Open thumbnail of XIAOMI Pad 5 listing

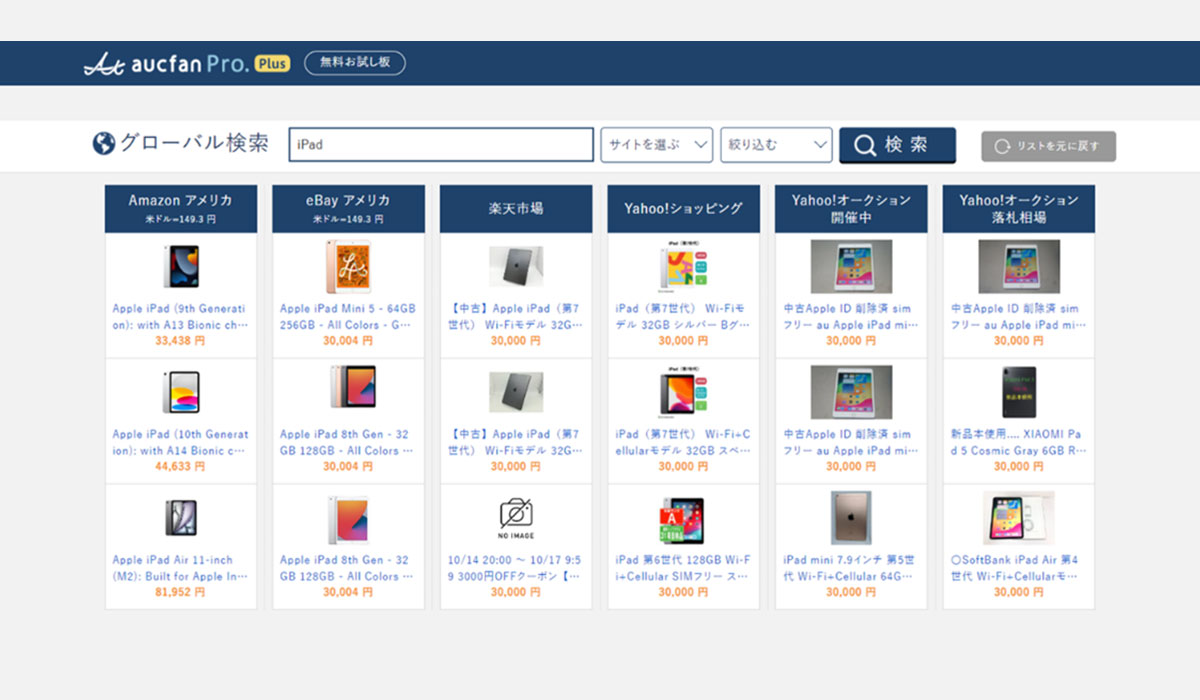point(1019,392)
